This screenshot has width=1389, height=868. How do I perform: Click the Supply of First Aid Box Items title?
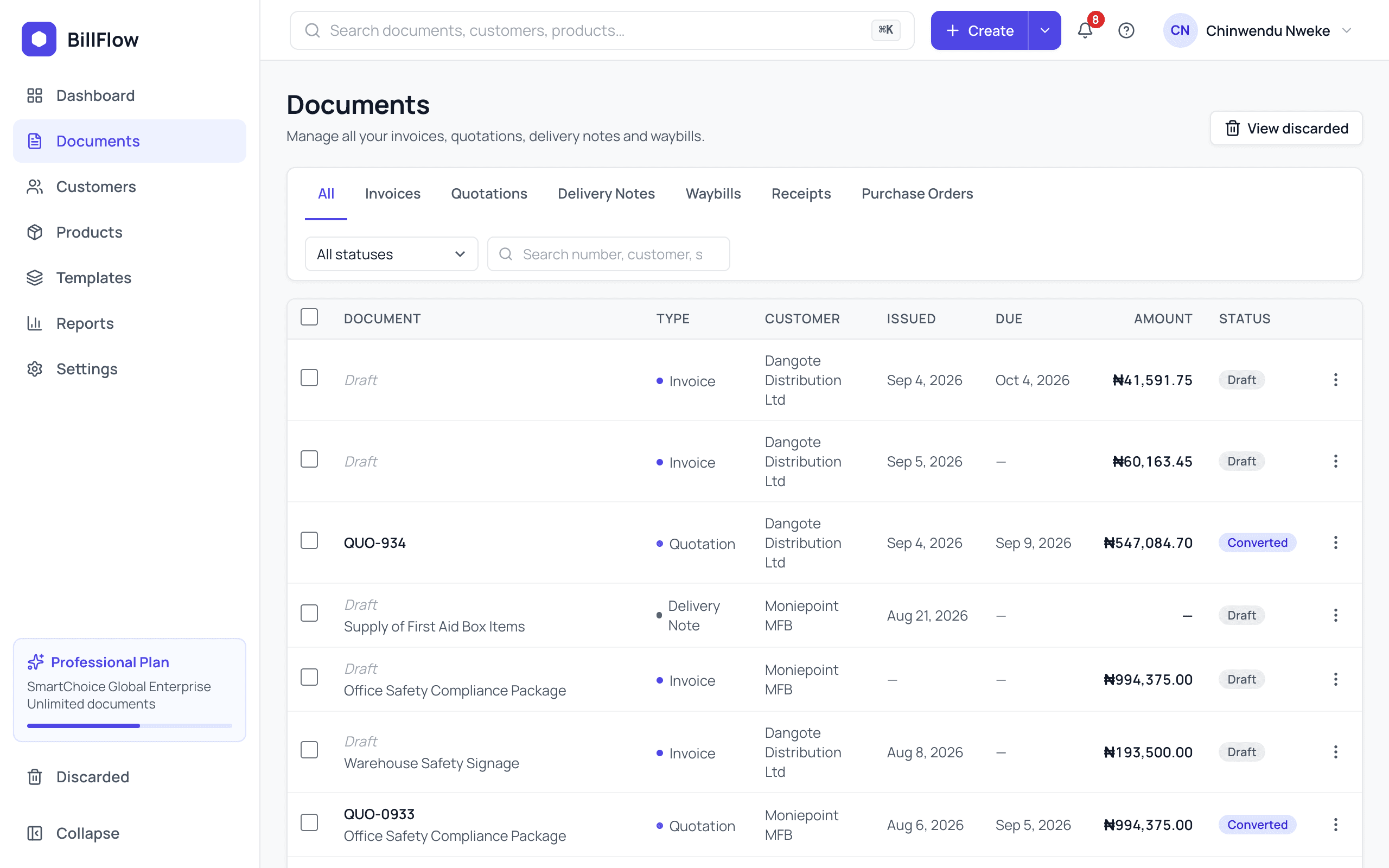click(434, 626)
